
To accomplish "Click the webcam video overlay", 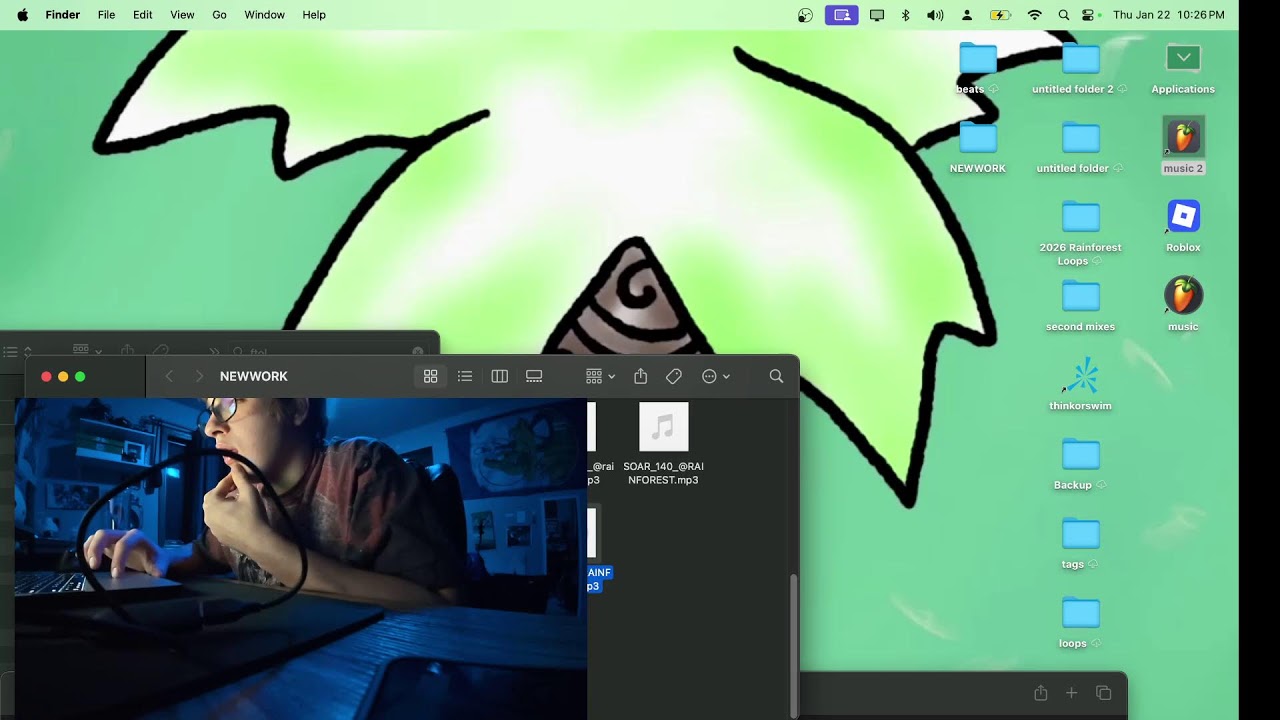I will point(301,558).
